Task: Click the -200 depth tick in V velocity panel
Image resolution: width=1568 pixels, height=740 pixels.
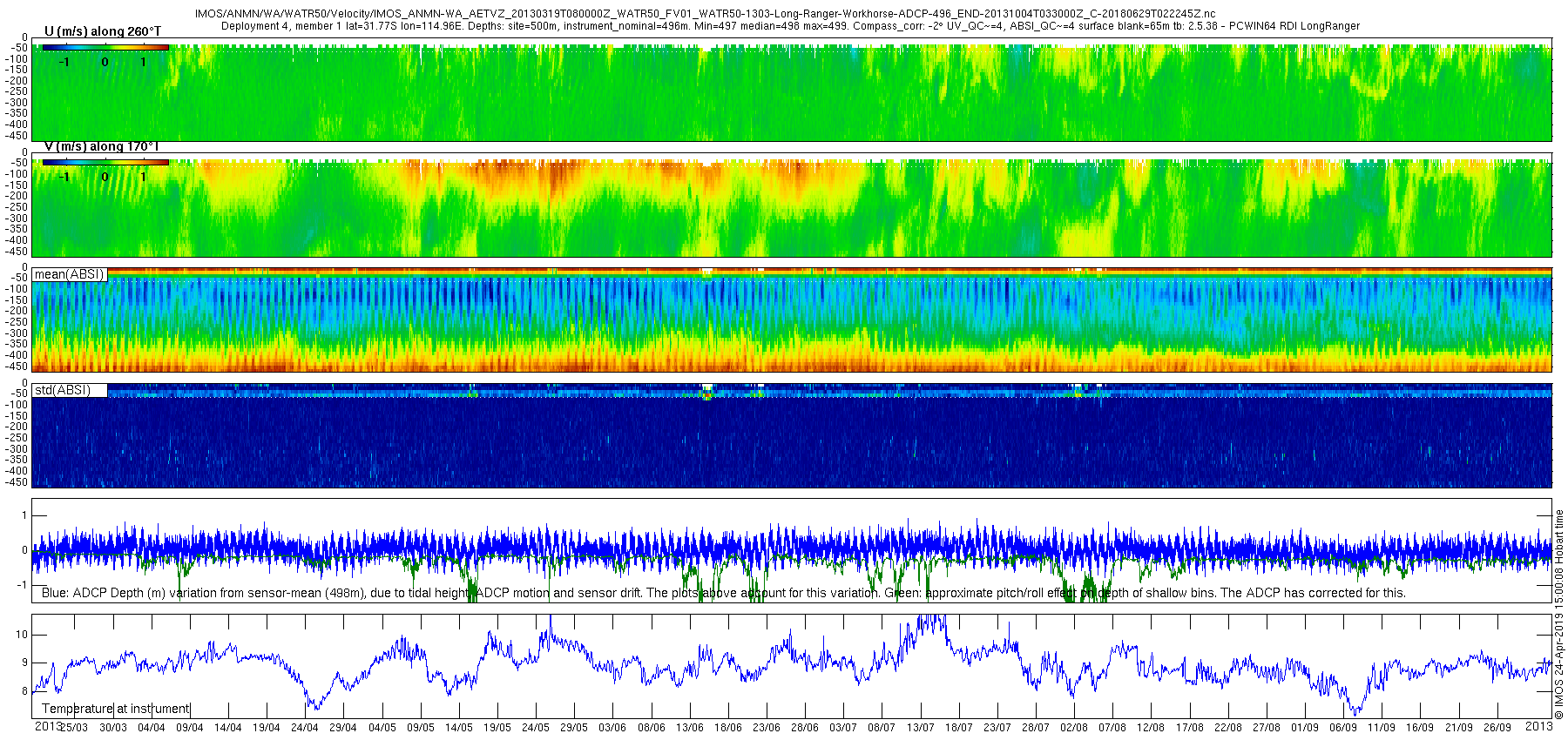Action: pyautogui.click(x=17, y=196)
